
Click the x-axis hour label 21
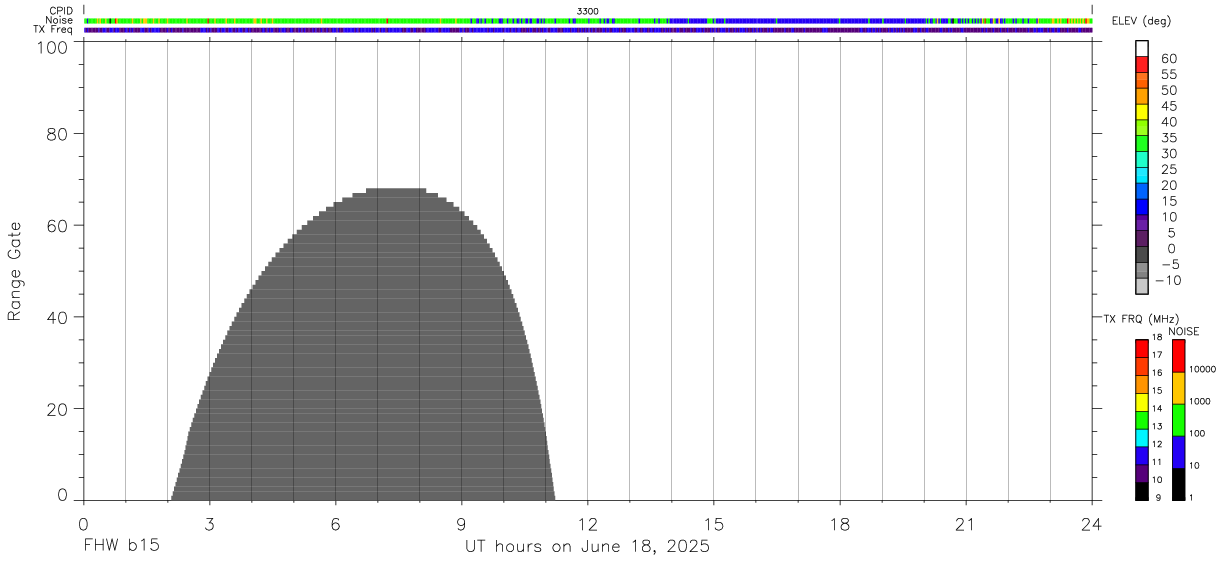click(x=966, y=524)
